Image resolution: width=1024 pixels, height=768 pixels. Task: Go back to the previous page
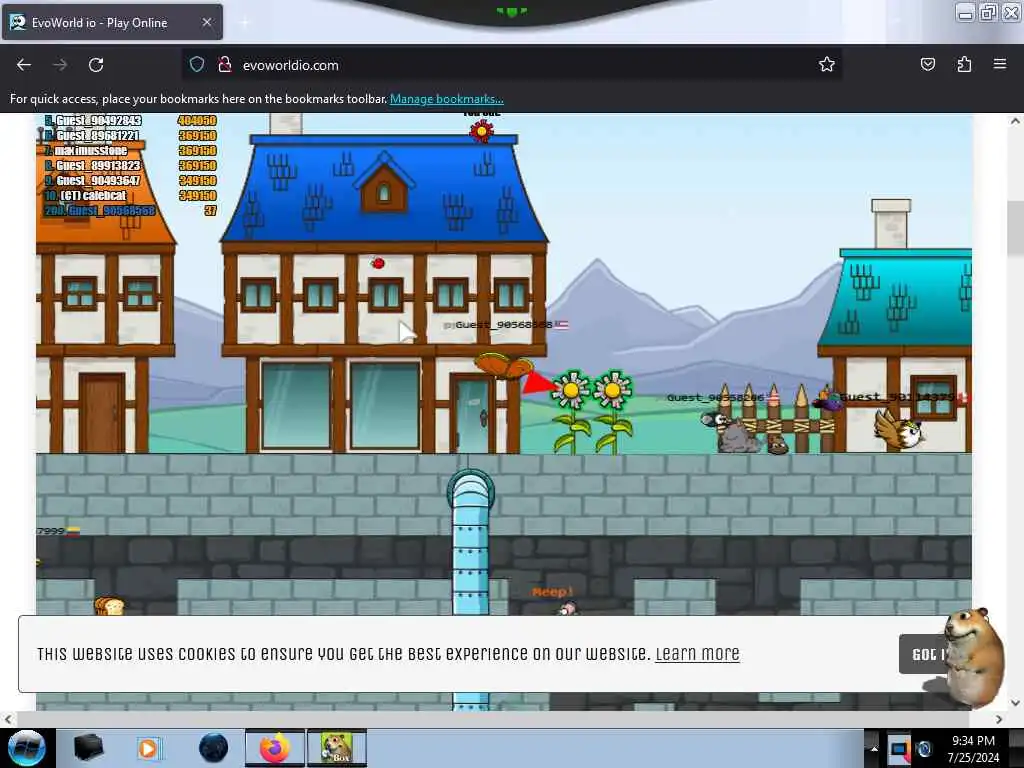tap(24, 65)
